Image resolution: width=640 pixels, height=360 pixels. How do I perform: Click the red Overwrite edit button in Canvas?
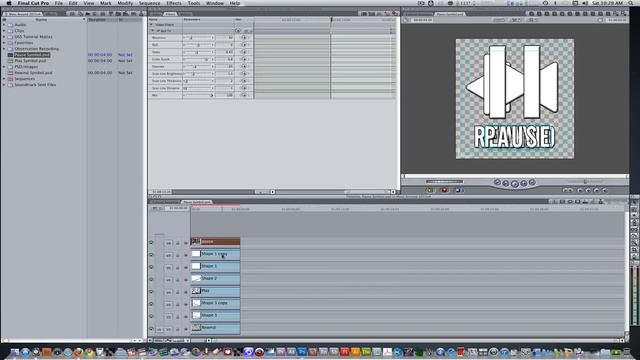tap(444, 190)
